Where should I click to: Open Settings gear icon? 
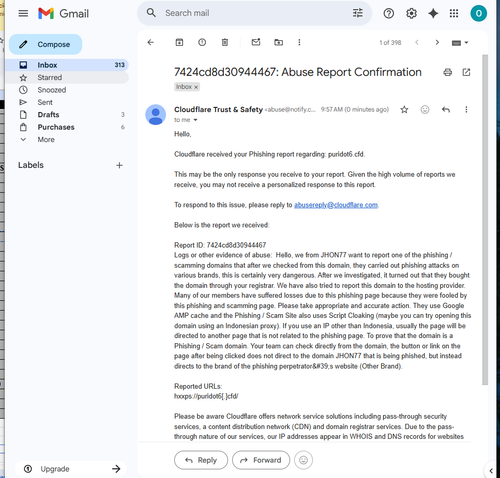[x=411, y=13]
